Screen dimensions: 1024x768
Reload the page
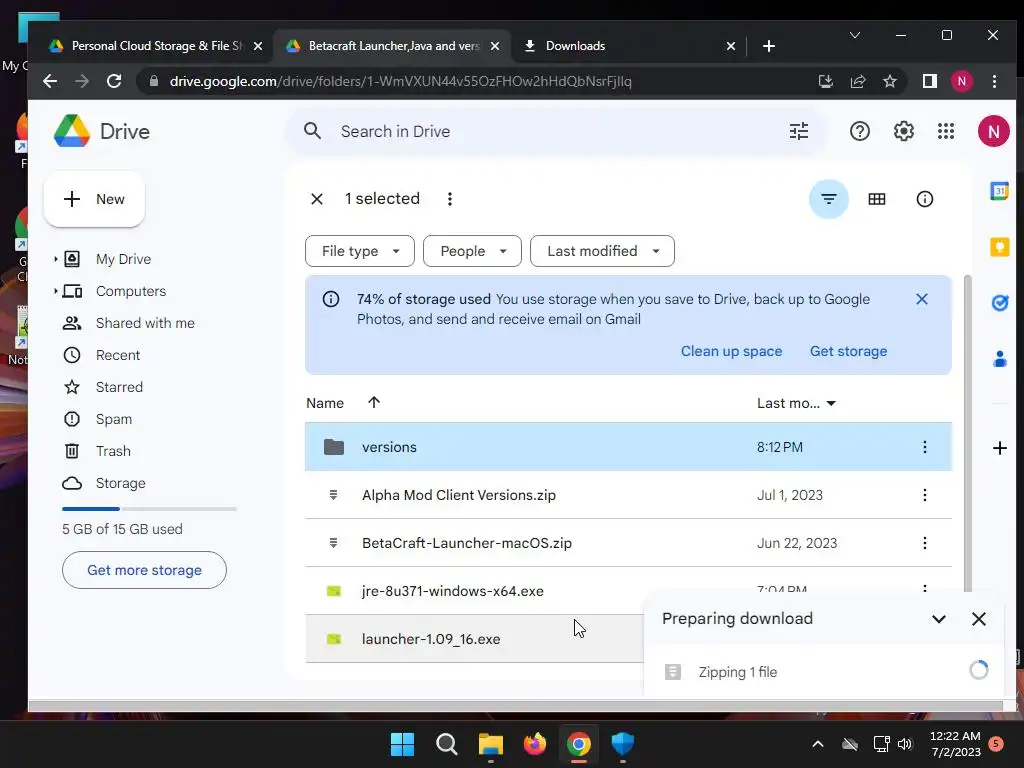114,82
